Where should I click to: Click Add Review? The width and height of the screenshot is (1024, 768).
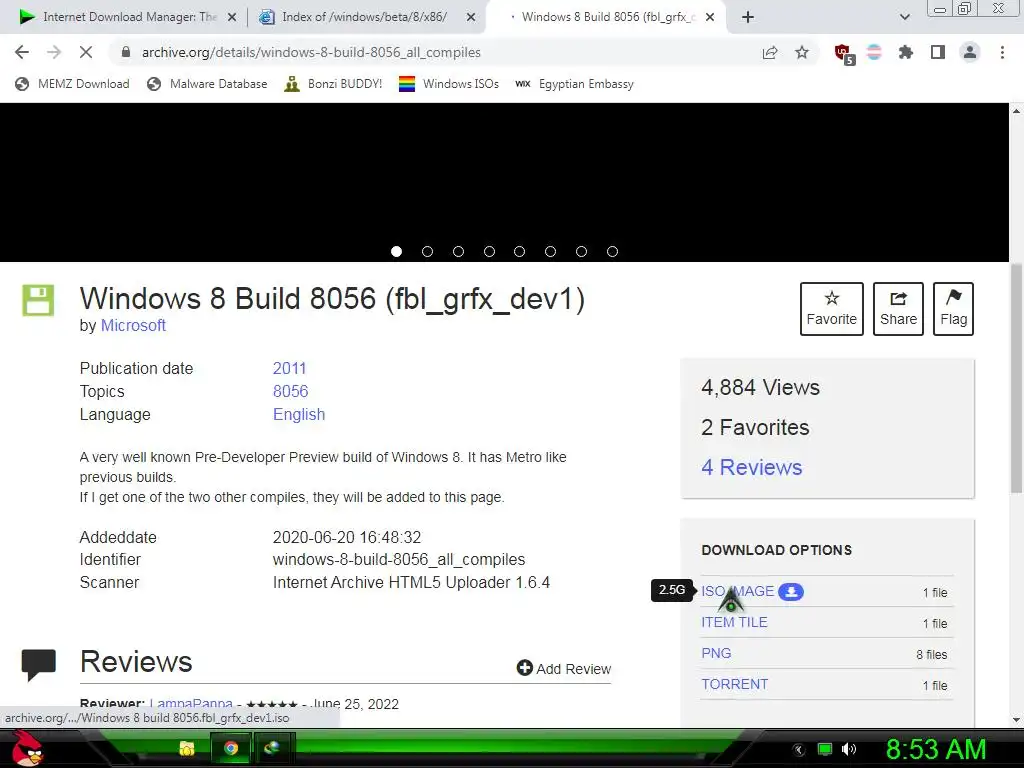tap(564, 668)
